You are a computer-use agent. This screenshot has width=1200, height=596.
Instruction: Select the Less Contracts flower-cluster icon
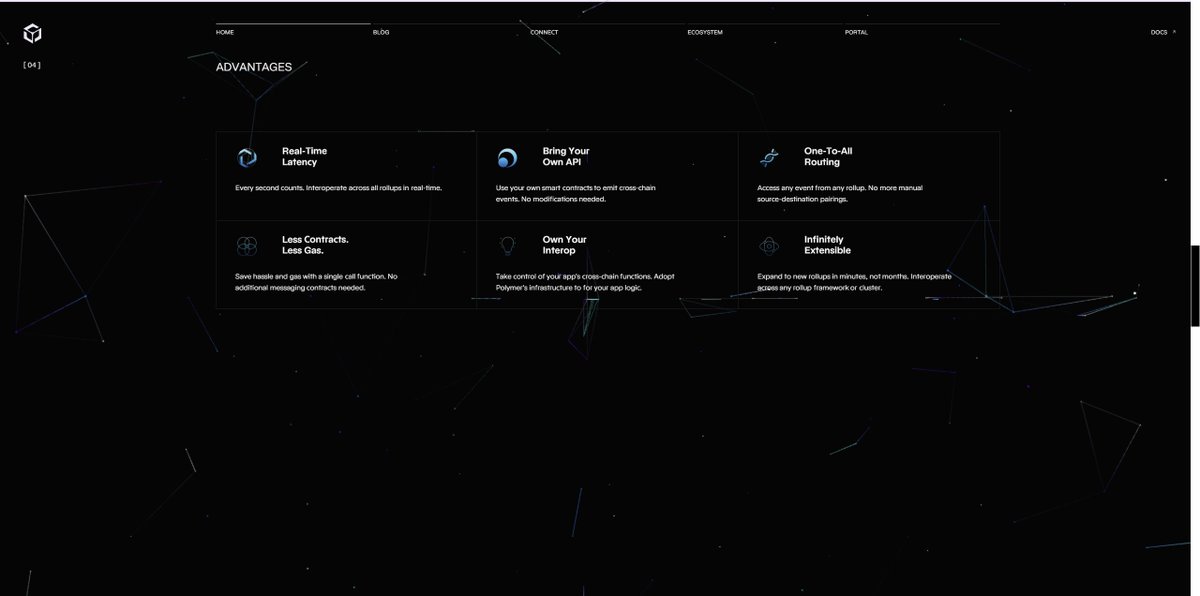point(247,244)
